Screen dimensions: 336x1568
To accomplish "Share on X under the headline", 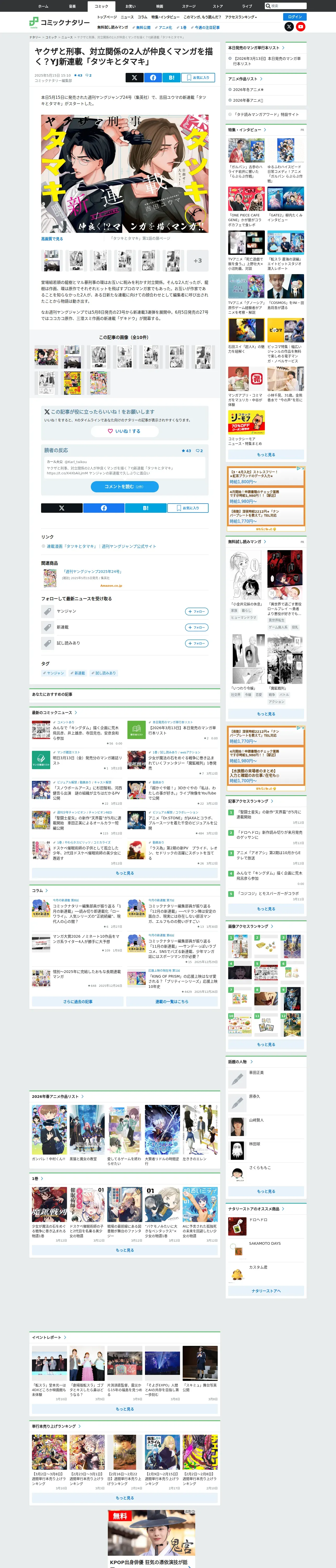I will click(x=134, y=77).
